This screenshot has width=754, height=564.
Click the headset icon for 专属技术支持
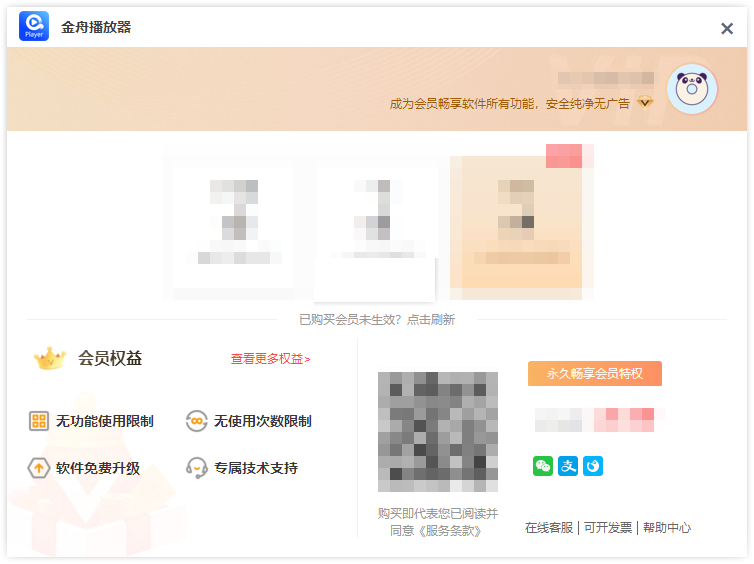point(196,467)
